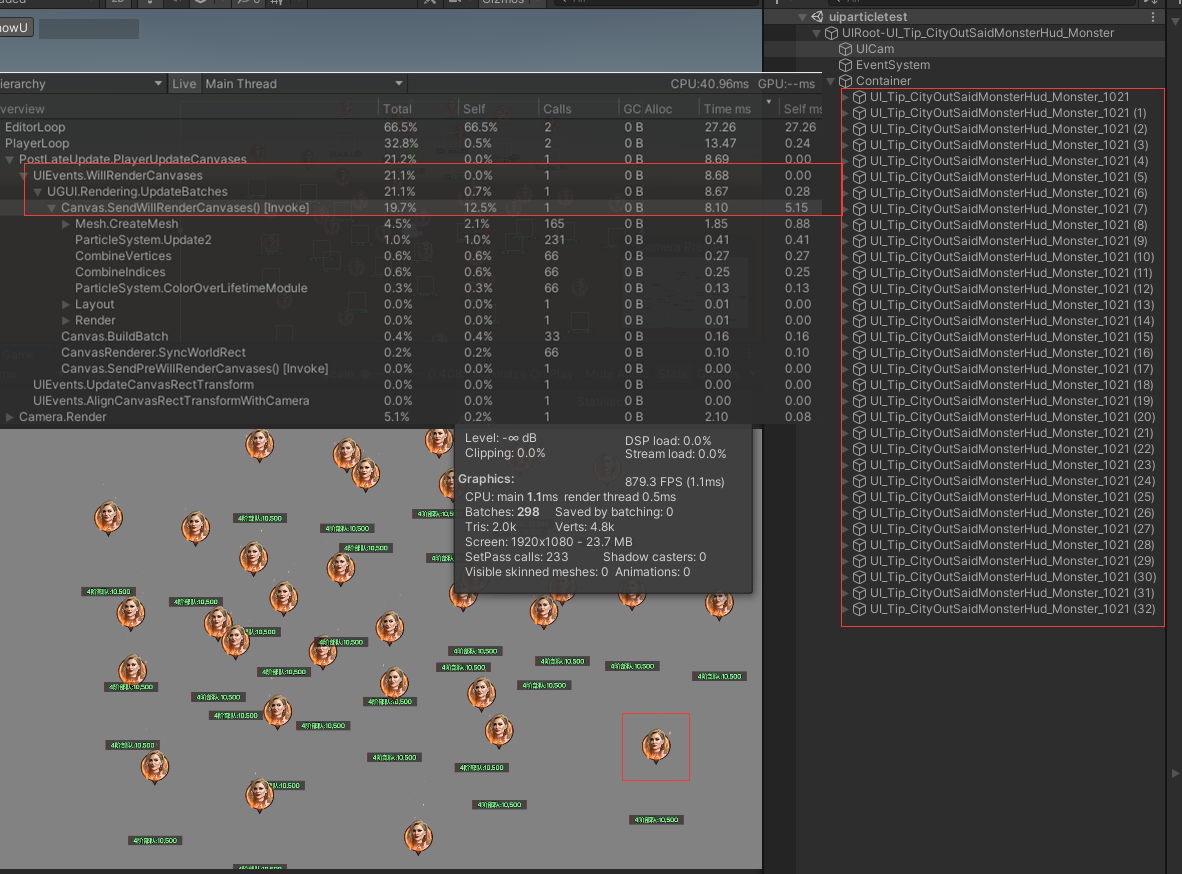Expand the Mesh.CreateMesh profiler row
The height and width of the screenshot is (874, 1182).
tap(66, 224)
